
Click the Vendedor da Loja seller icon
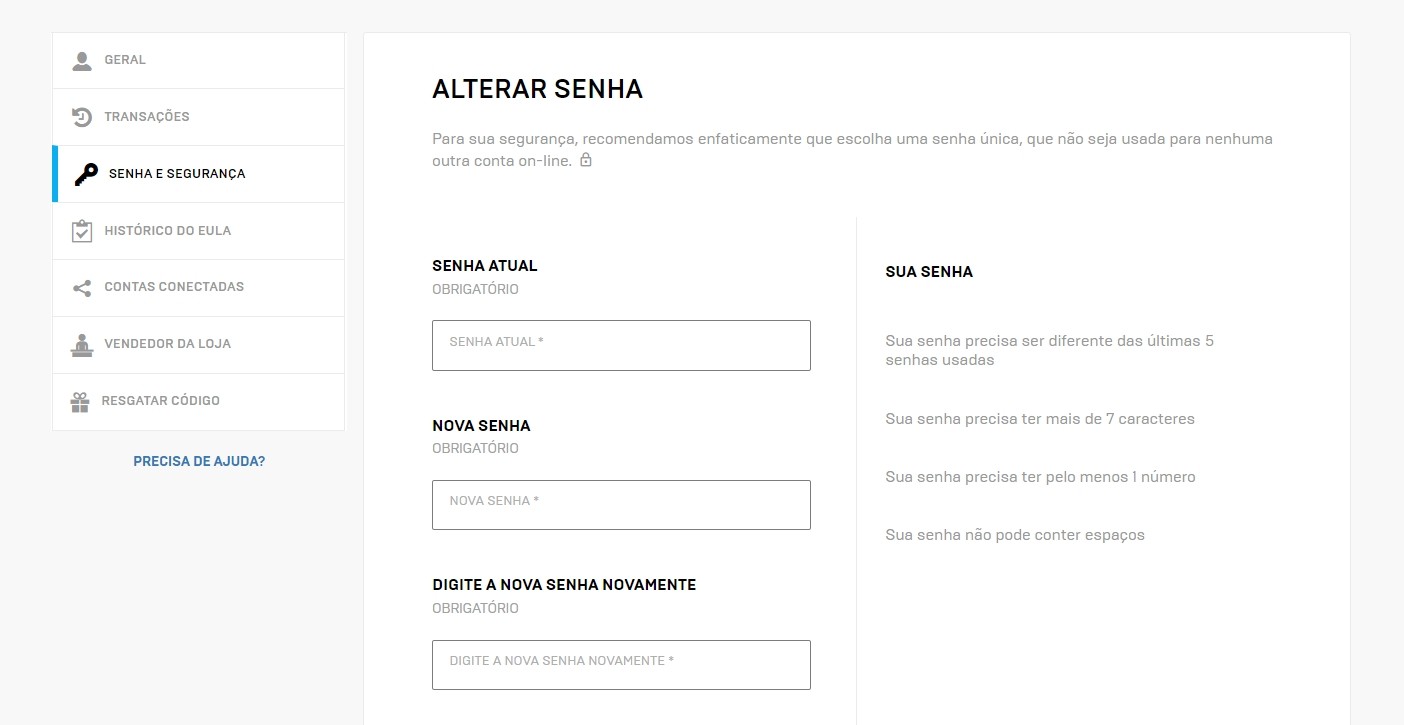(x=82, y=345)
